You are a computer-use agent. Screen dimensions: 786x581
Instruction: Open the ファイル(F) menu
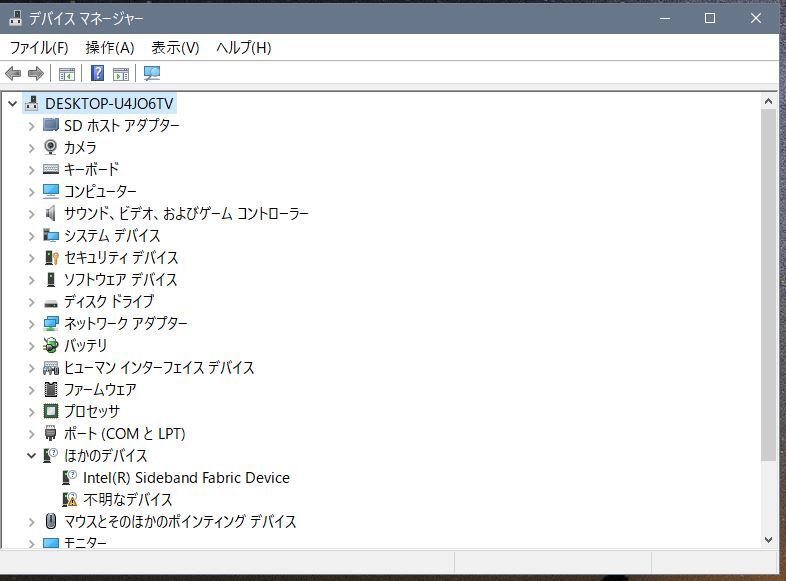(x=39, y=48)
